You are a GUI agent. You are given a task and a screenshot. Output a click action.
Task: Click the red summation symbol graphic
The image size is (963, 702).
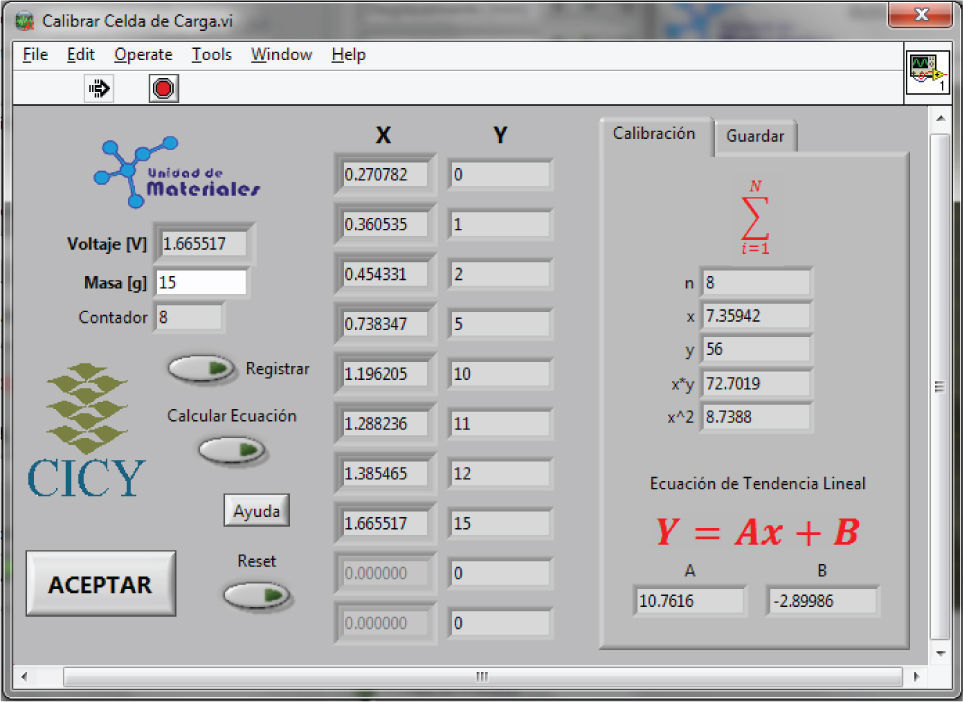point(755,217)
